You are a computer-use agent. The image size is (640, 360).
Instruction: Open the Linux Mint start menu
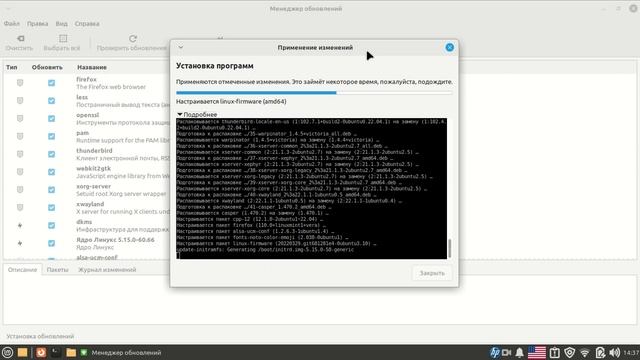coord(7,352)
